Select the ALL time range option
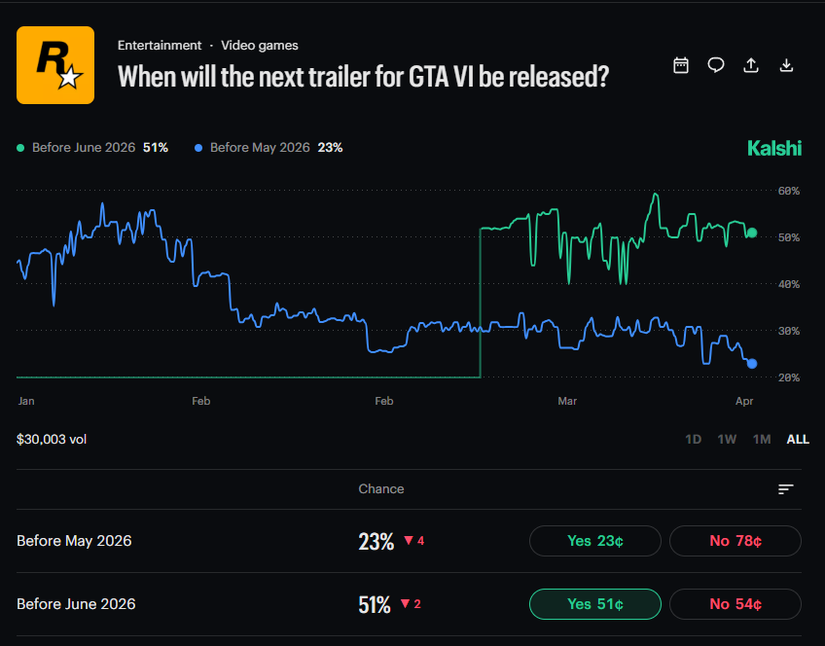825x646 pixels. tap(797, 438)
